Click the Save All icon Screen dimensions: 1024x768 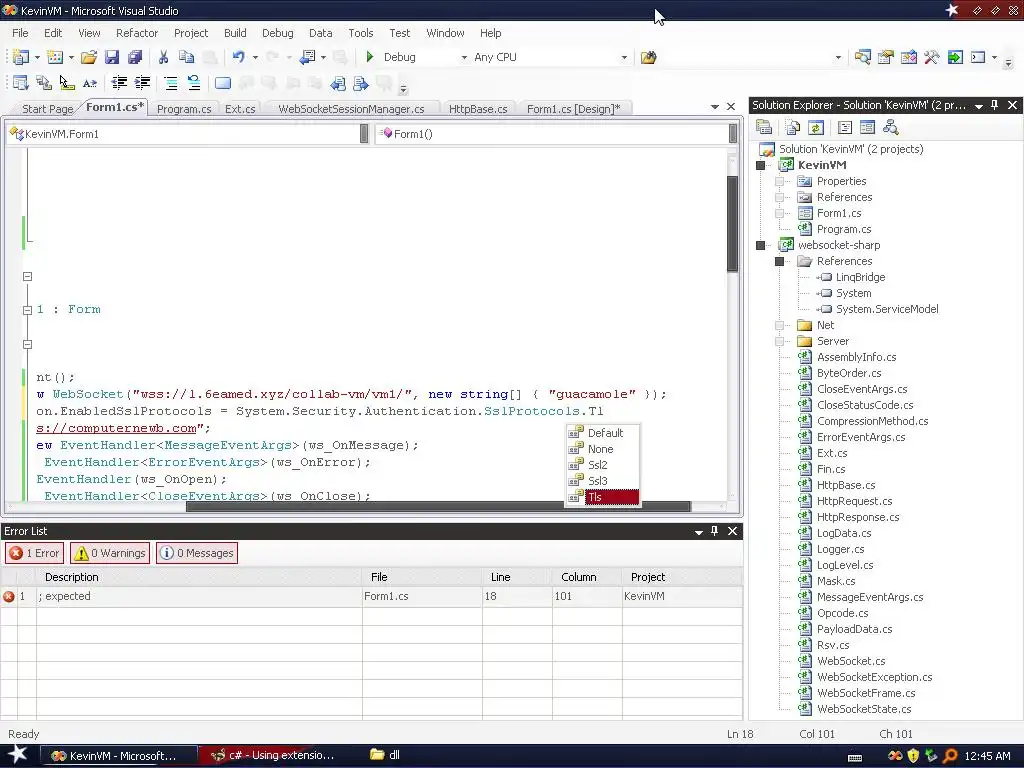pos(135,57)
